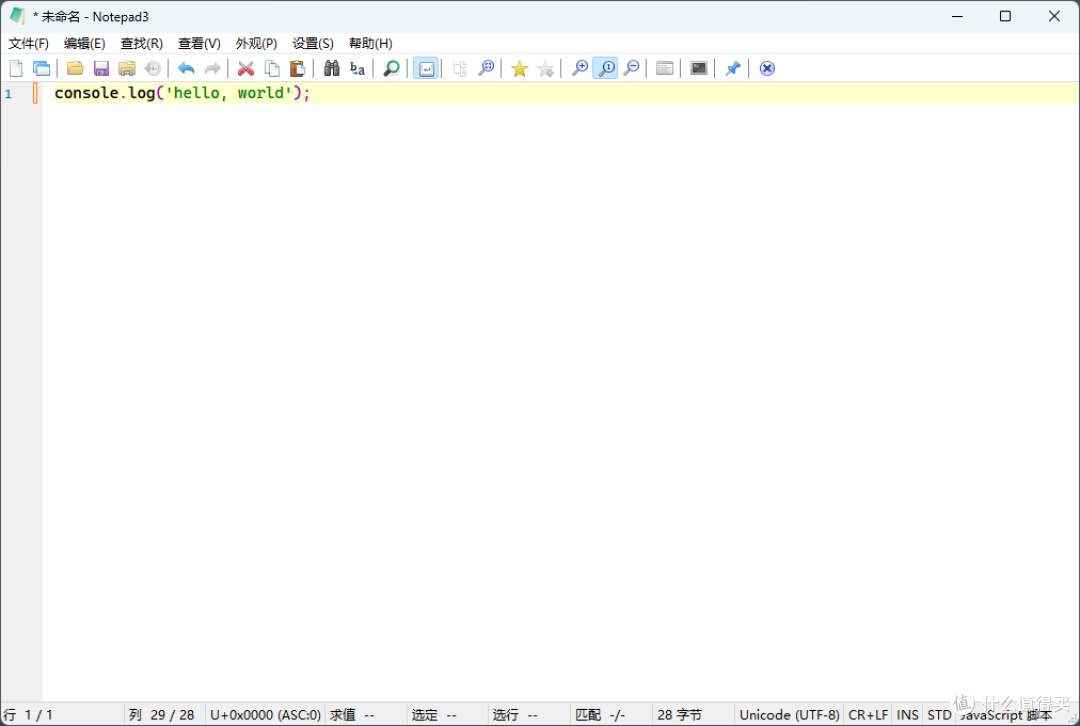This screenshot has height=726, width=1080.
Task: Open the 帮助(H) menu
Action: tap(371, 43)
